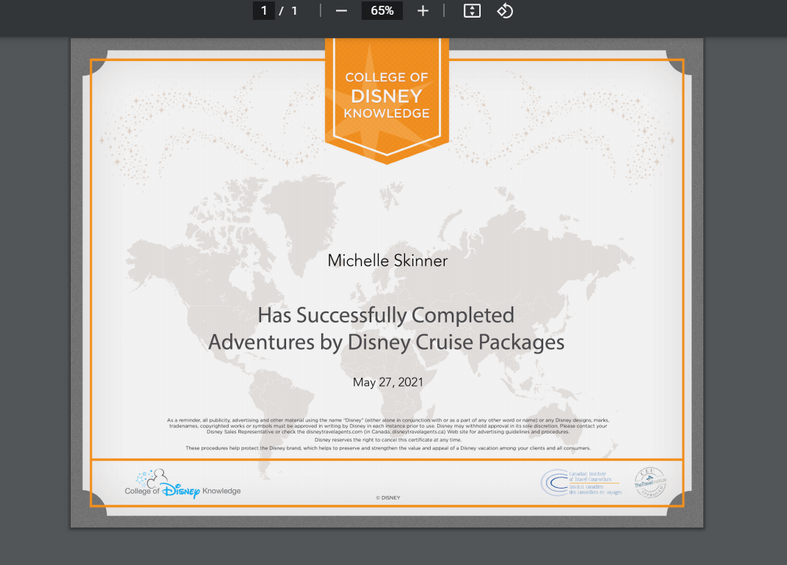Screen dimensions: 787x565
Task: Click 'Disney reserves the right to cancel' line
Action: [x=388, y=440]
